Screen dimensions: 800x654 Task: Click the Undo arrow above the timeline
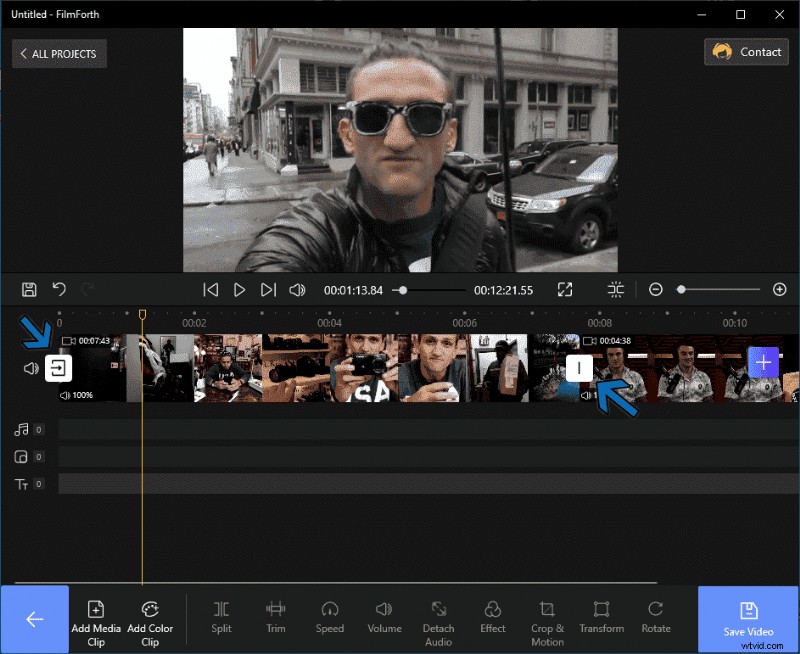coord(58,289)
